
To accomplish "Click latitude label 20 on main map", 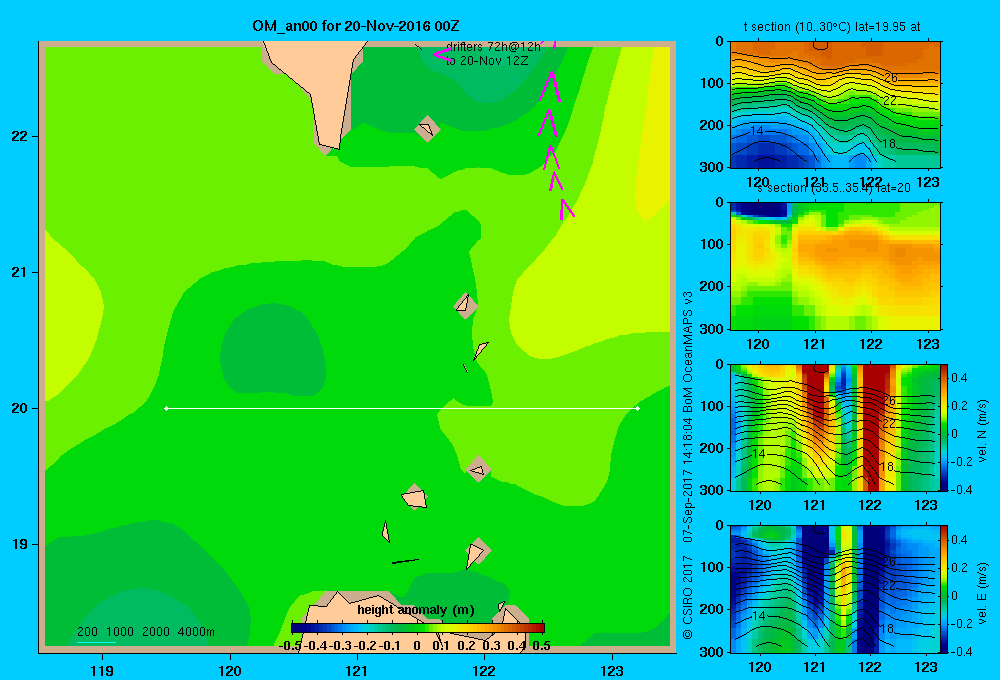I will click(20, 408).
